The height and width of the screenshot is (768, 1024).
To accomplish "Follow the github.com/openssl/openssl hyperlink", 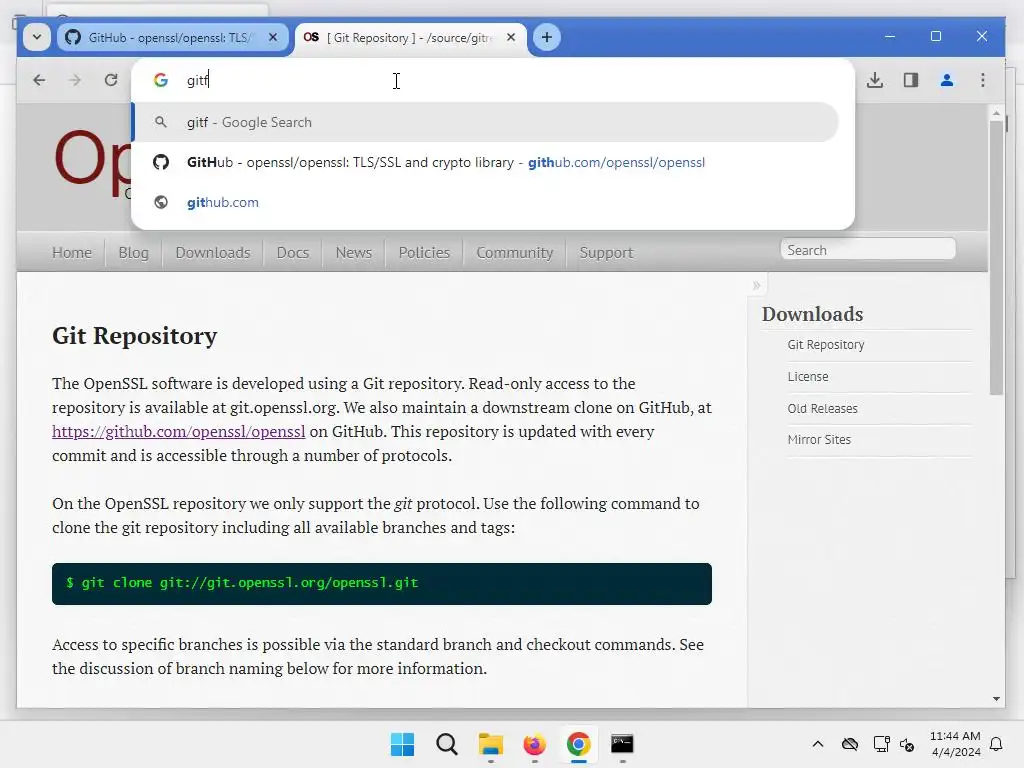I will click(178, 432).
